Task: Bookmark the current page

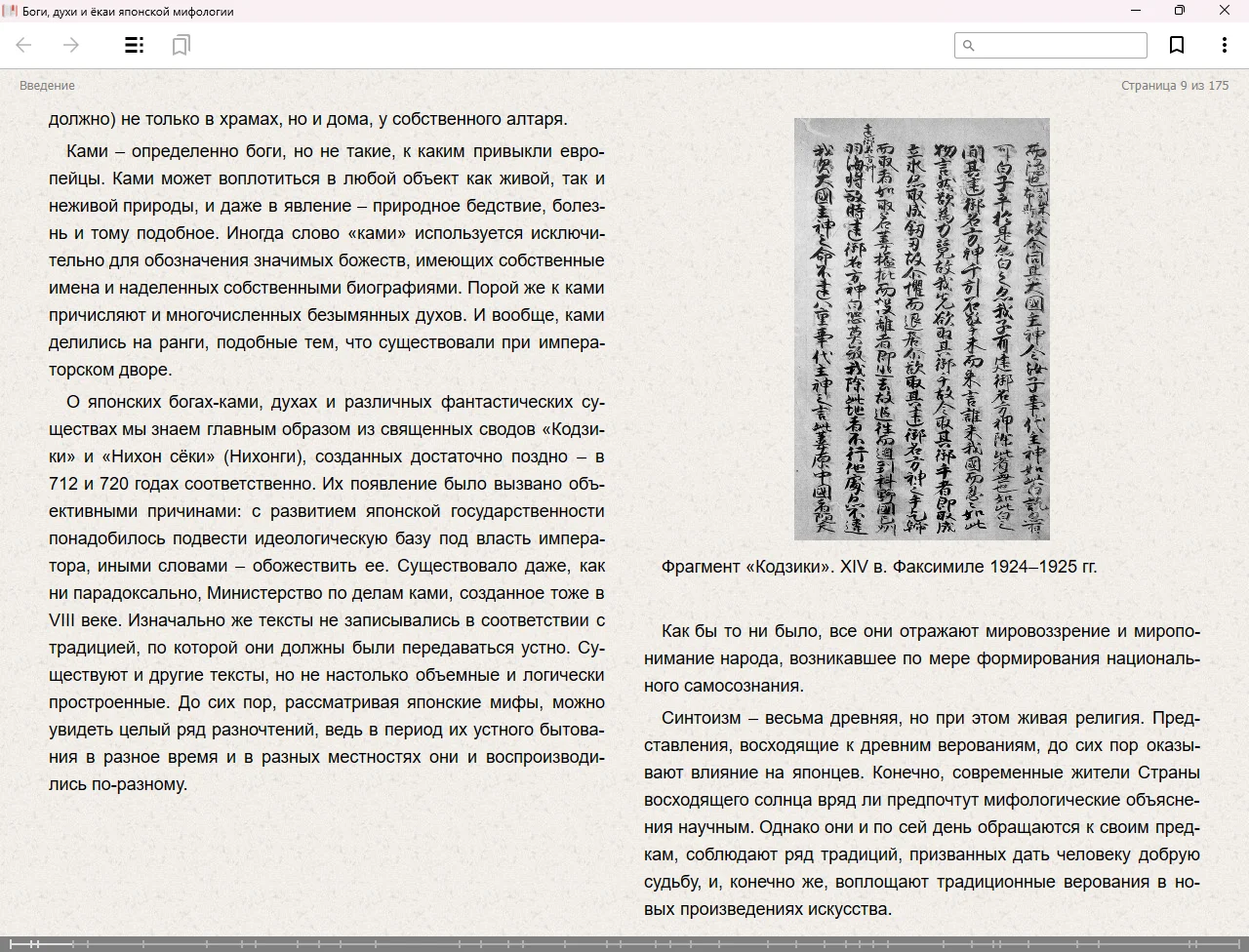Action: click(x=1177, y=45)
